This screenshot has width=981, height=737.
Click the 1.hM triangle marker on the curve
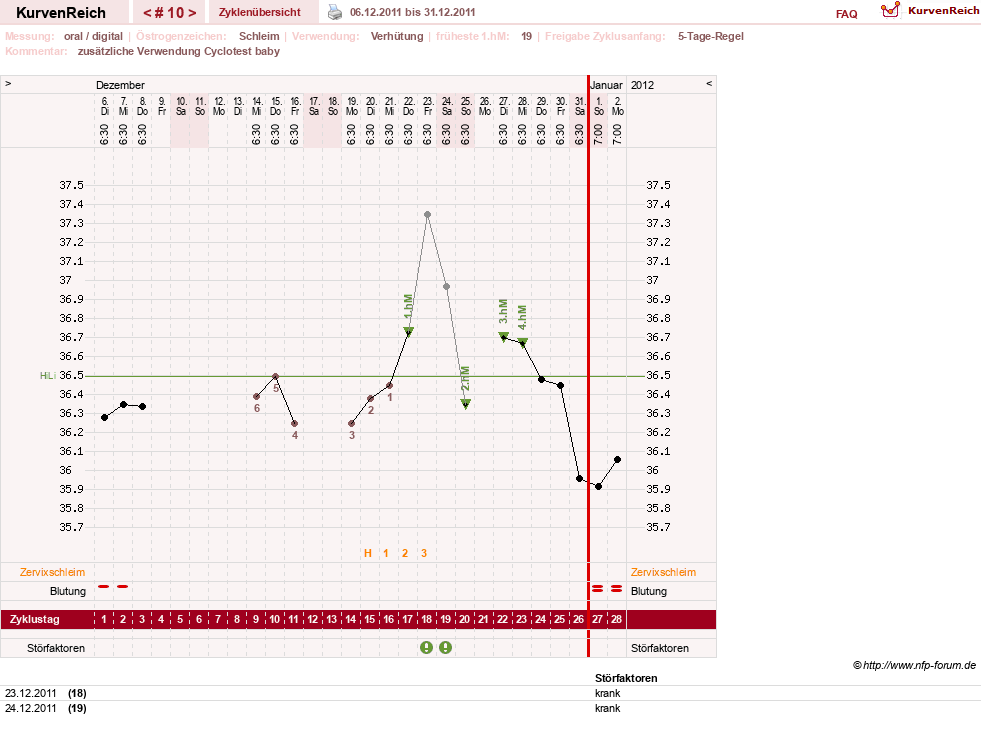point(409,331)
